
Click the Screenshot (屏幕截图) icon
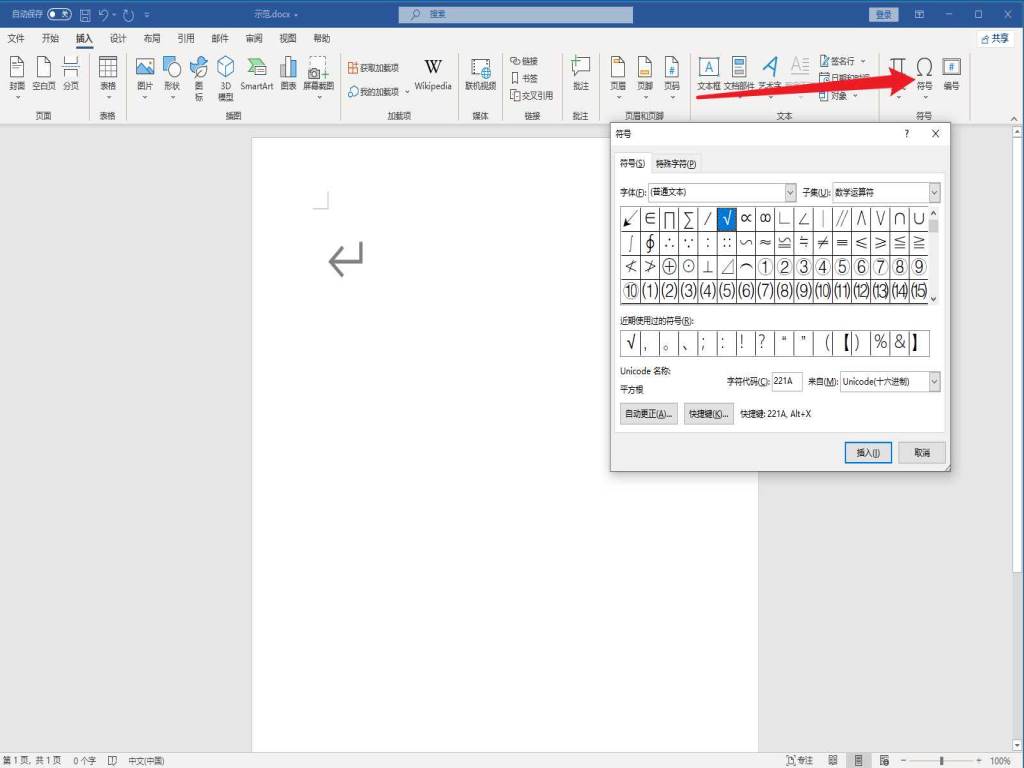(319, 73)
